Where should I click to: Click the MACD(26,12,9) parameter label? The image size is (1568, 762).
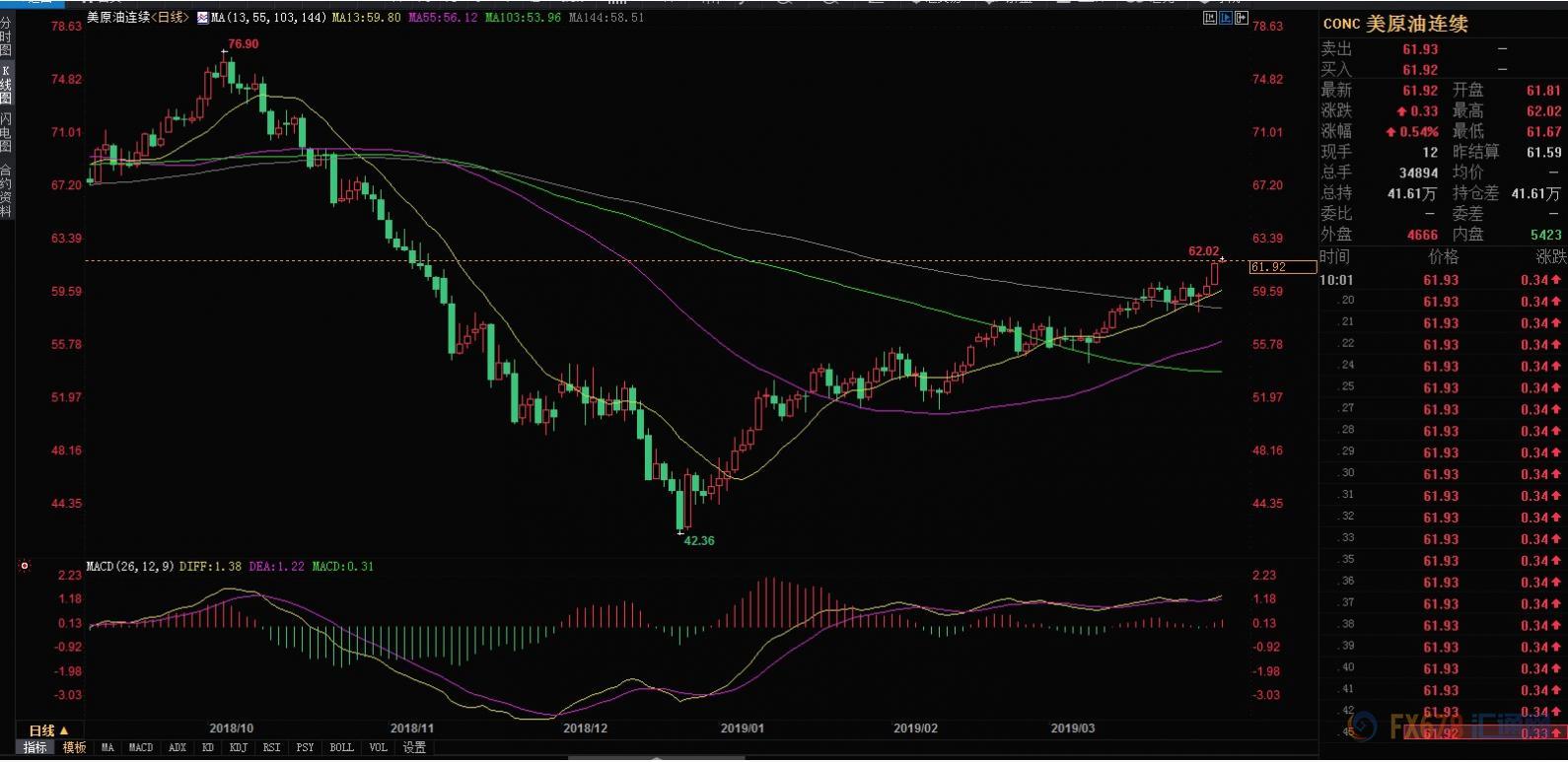click(130, 566)
